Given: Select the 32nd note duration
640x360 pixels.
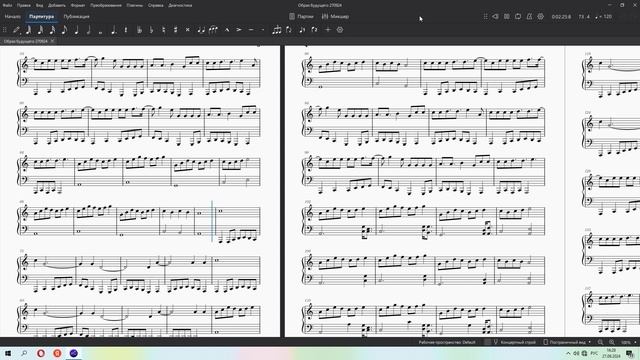Looking at the screenshot, I should 40,29.
